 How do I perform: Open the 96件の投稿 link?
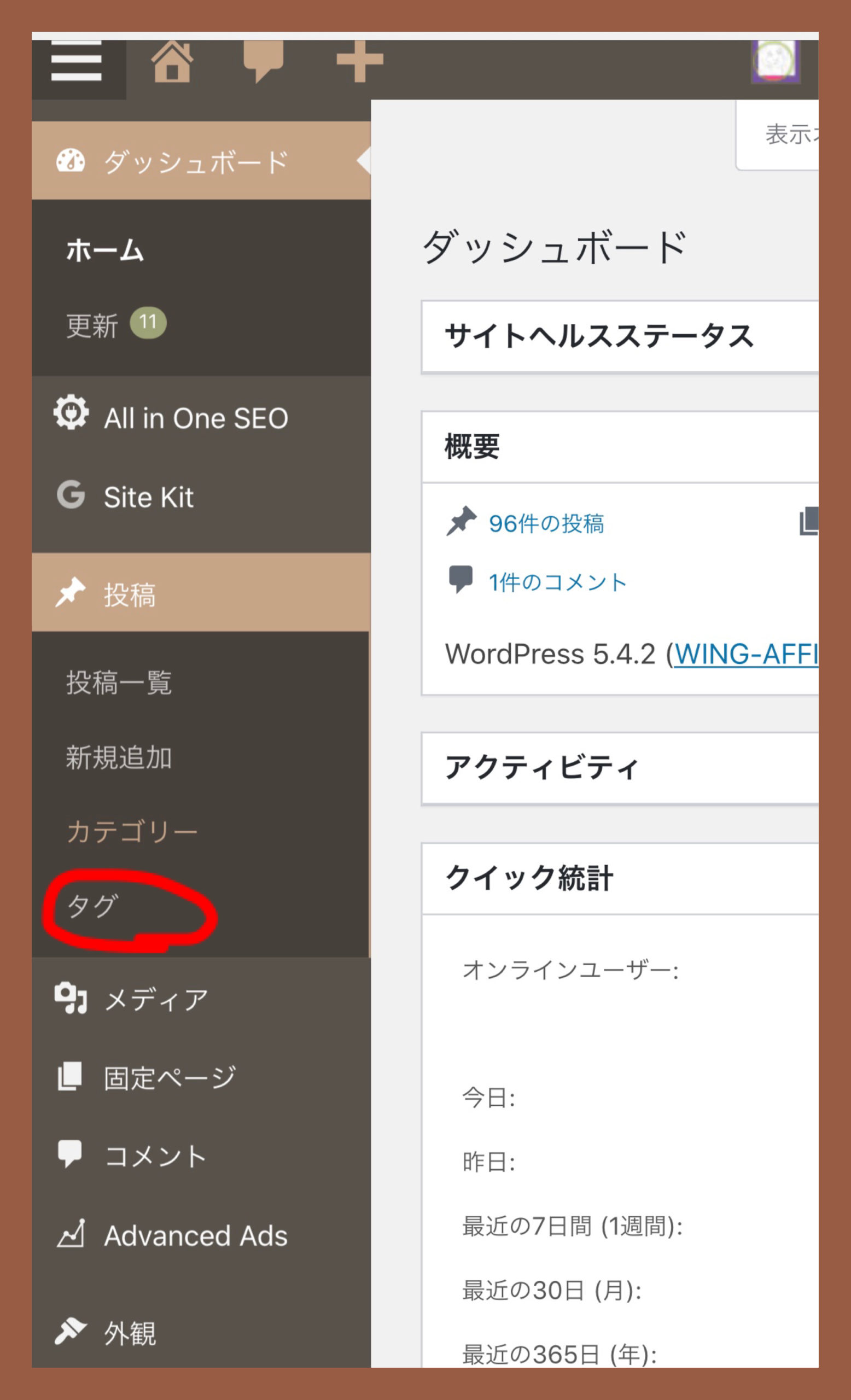546,523
